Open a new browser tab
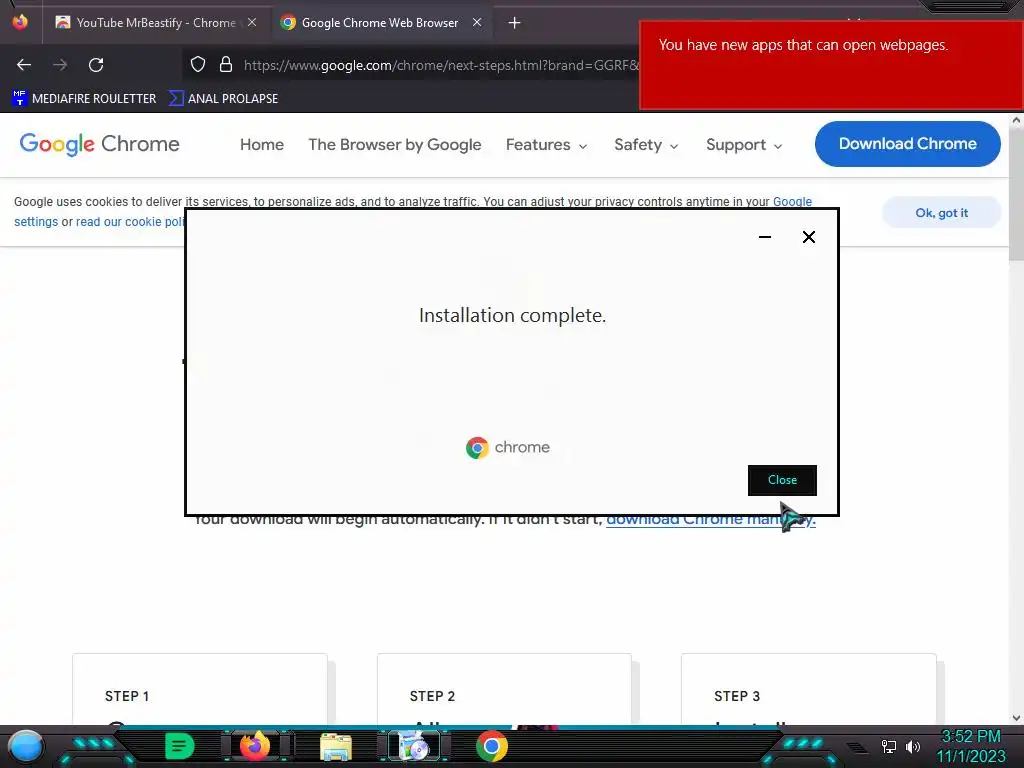This screenshot has width=1024, height=768. [x=515, y=23]
